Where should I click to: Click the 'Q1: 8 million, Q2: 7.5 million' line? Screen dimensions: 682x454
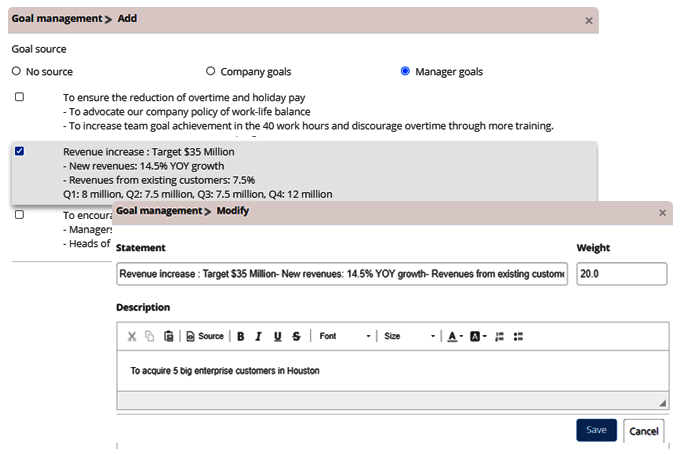point(197,194)
